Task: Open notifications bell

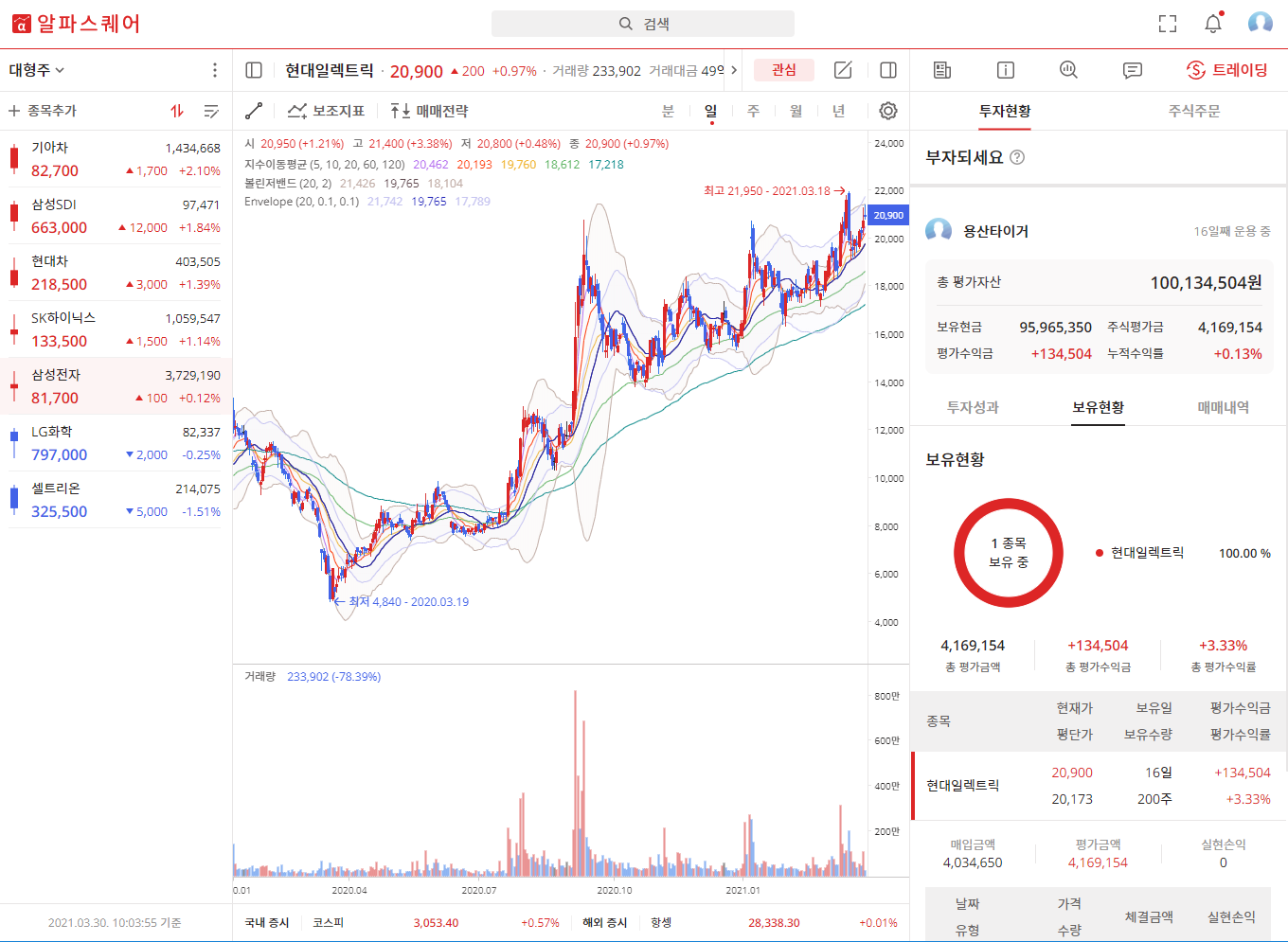Action: (1213, 23)
